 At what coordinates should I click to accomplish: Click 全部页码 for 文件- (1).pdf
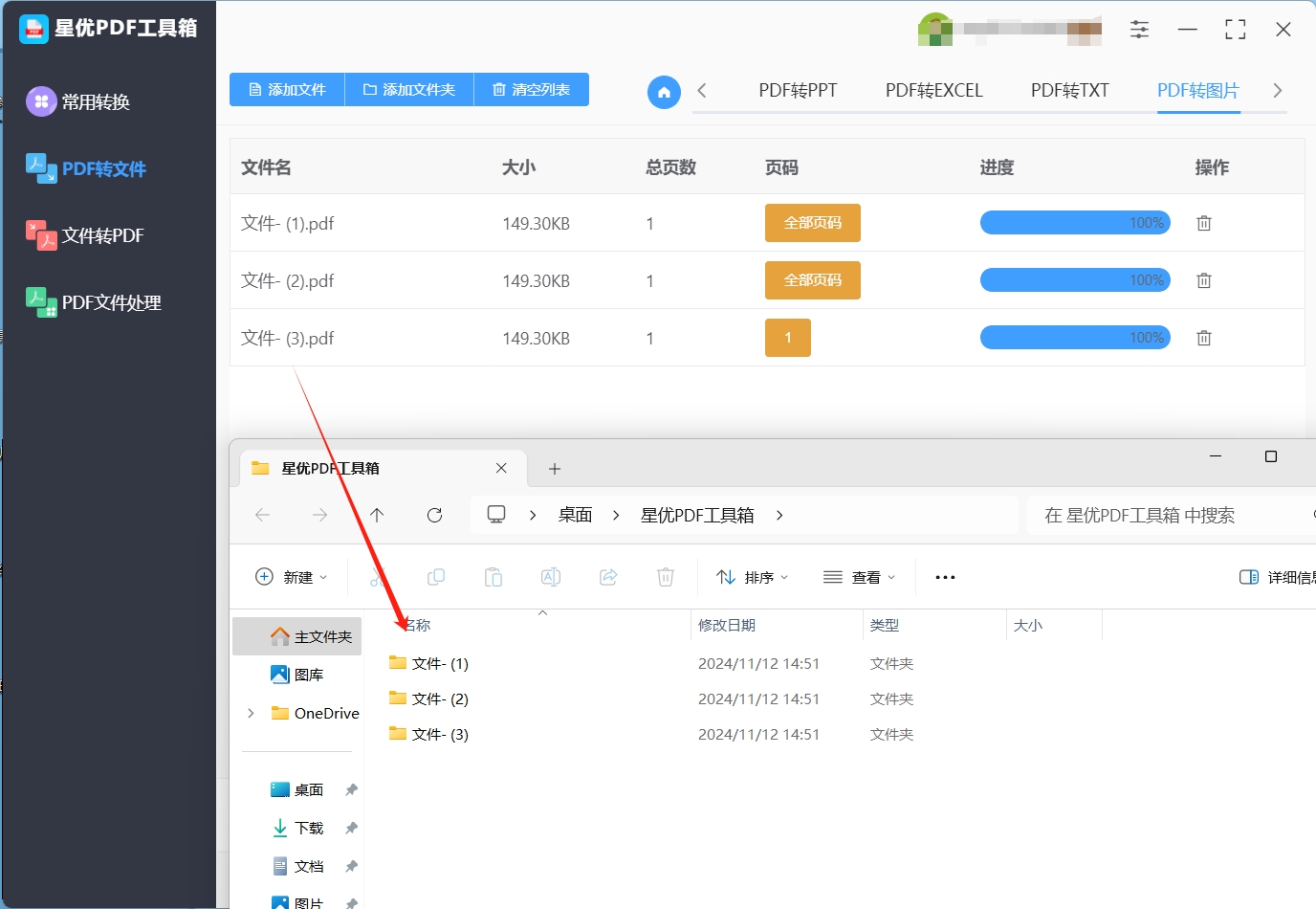pyautogui.click(x=813, y=223)
